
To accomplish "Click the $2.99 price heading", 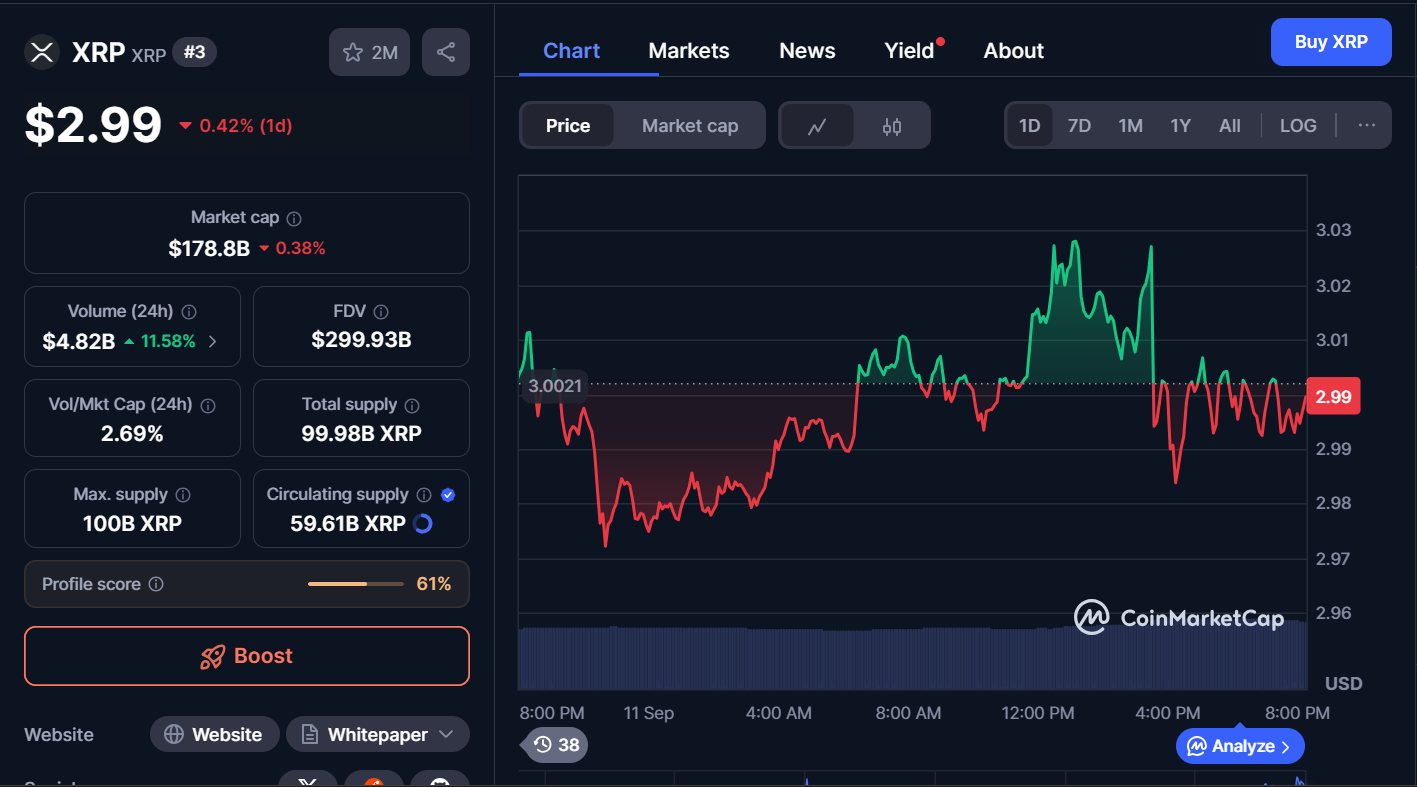I will (x=93, y=126).
